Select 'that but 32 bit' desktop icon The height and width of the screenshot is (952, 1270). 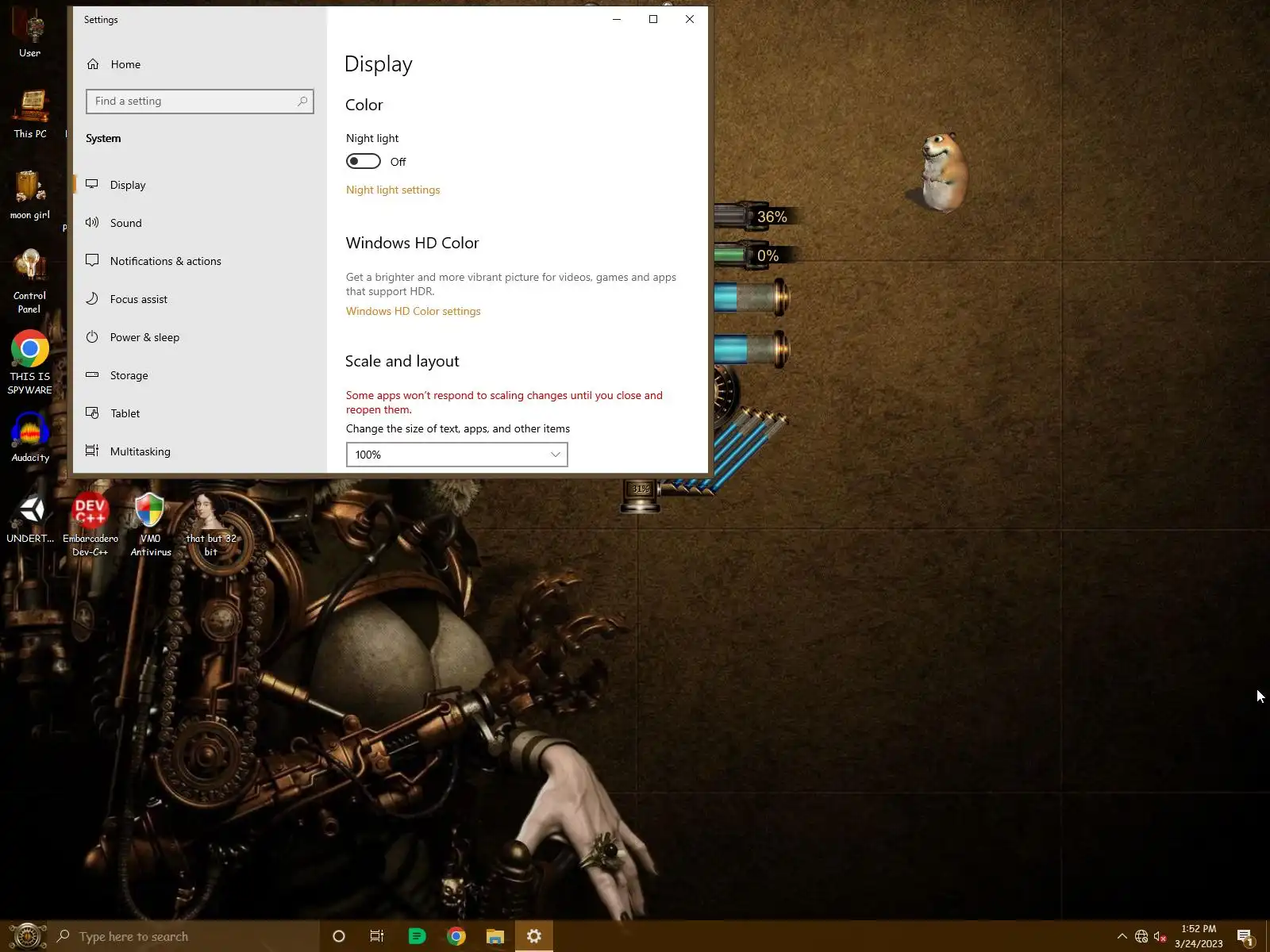tap(210, 525)
